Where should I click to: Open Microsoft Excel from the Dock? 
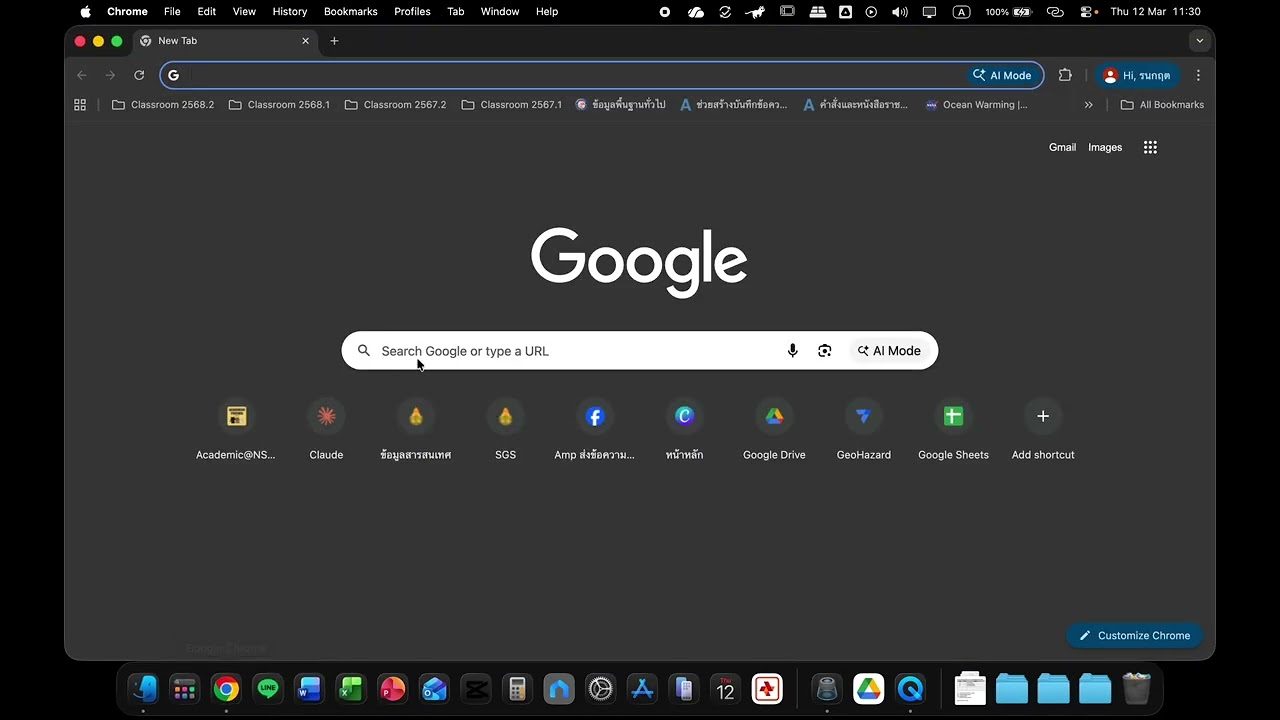[x=350, y=689]
